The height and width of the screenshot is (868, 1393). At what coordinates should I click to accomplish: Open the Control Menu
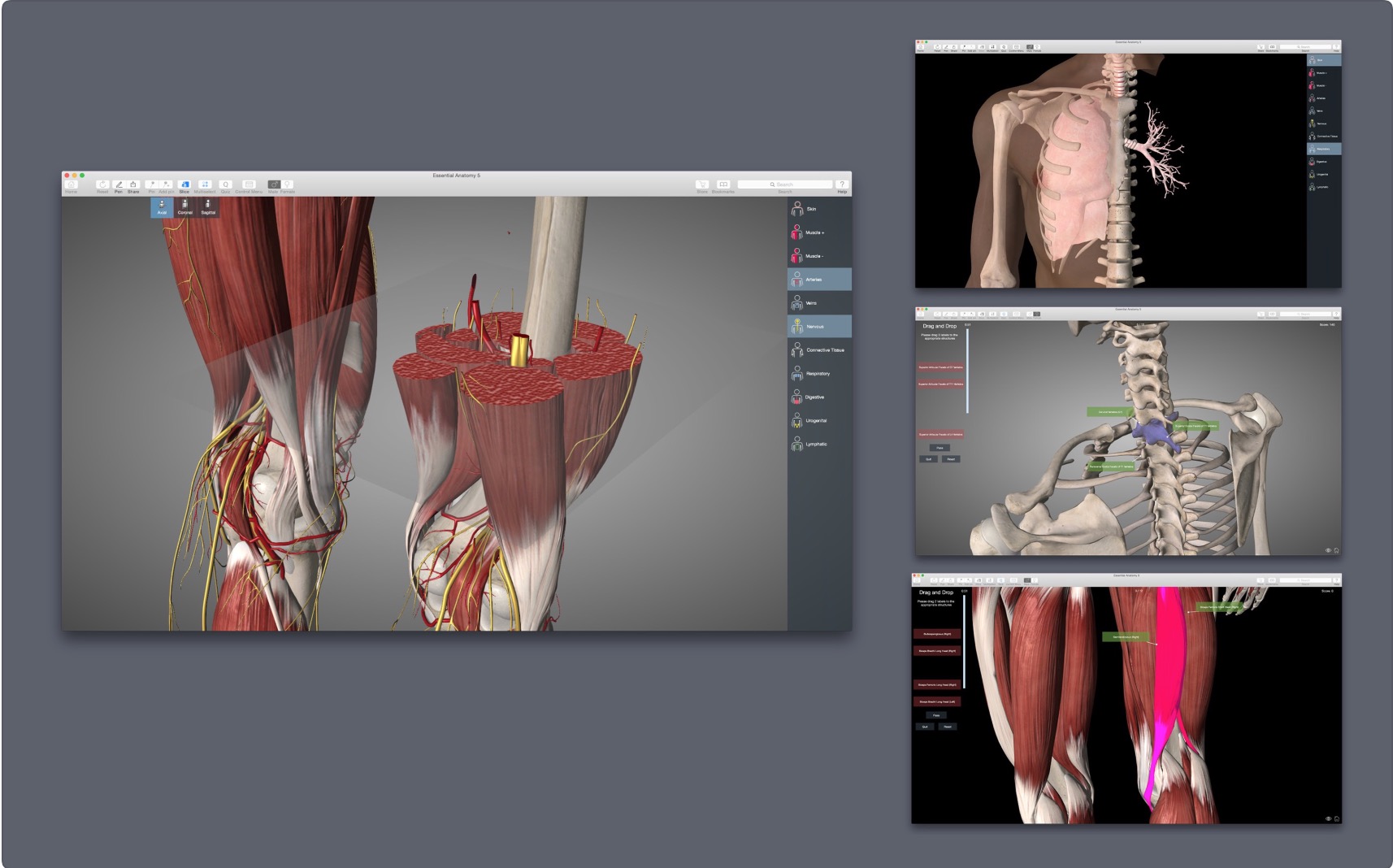tap(249, 185)
